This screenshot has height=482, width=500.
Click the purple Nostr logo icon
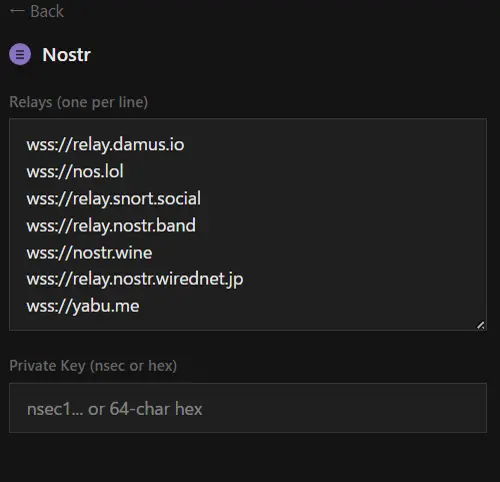click(20, 54)
